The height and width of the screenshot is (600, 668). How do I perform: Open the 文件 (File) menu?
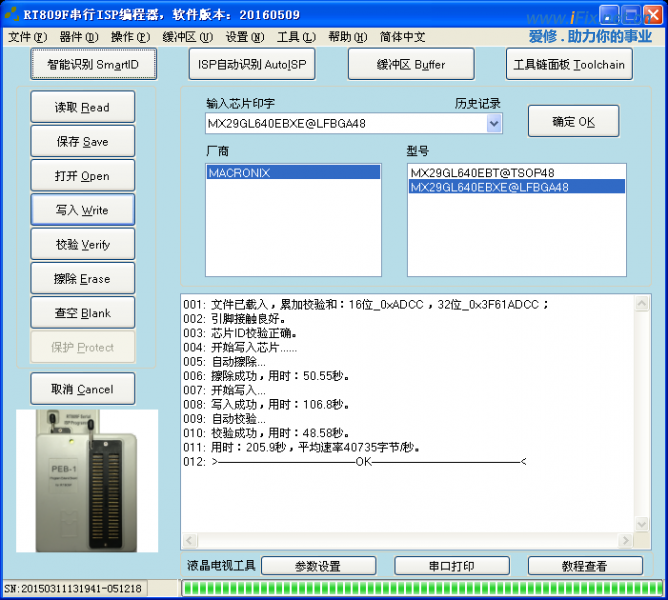tap(27, 37)
